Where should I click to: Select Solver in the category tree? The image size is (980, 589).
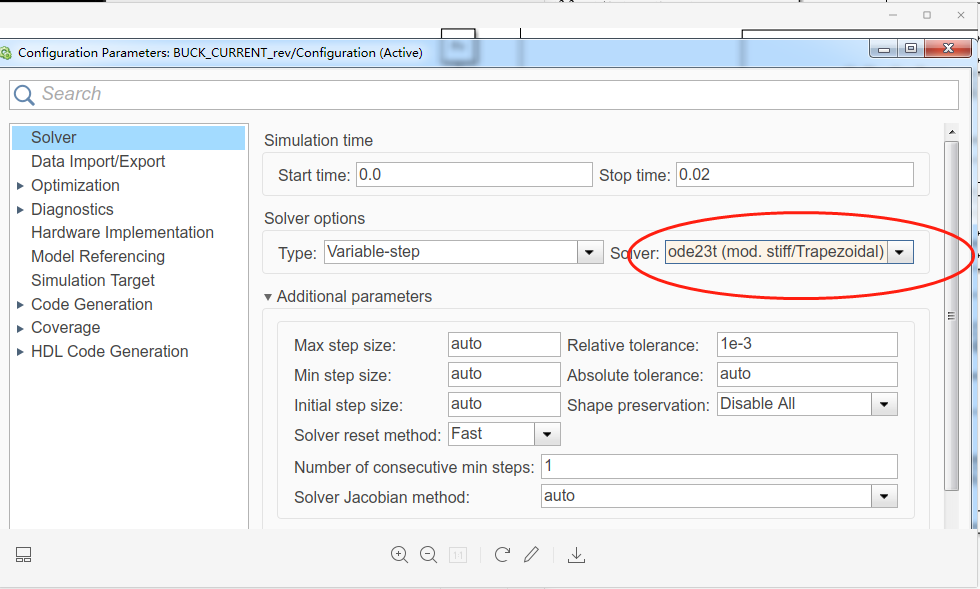(128, 138)
